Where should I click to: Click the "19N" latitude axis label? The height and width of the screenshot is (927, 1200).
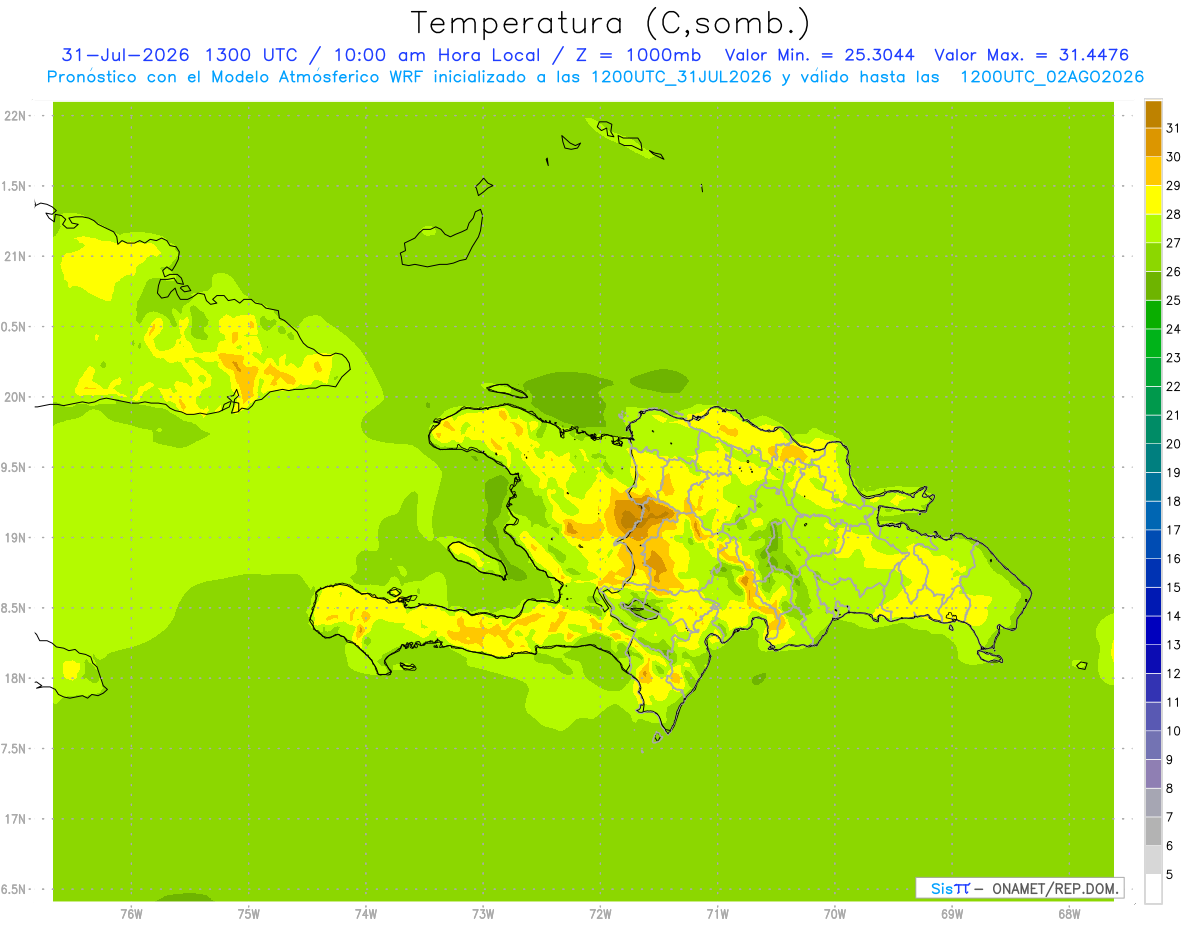pos(15,538)
